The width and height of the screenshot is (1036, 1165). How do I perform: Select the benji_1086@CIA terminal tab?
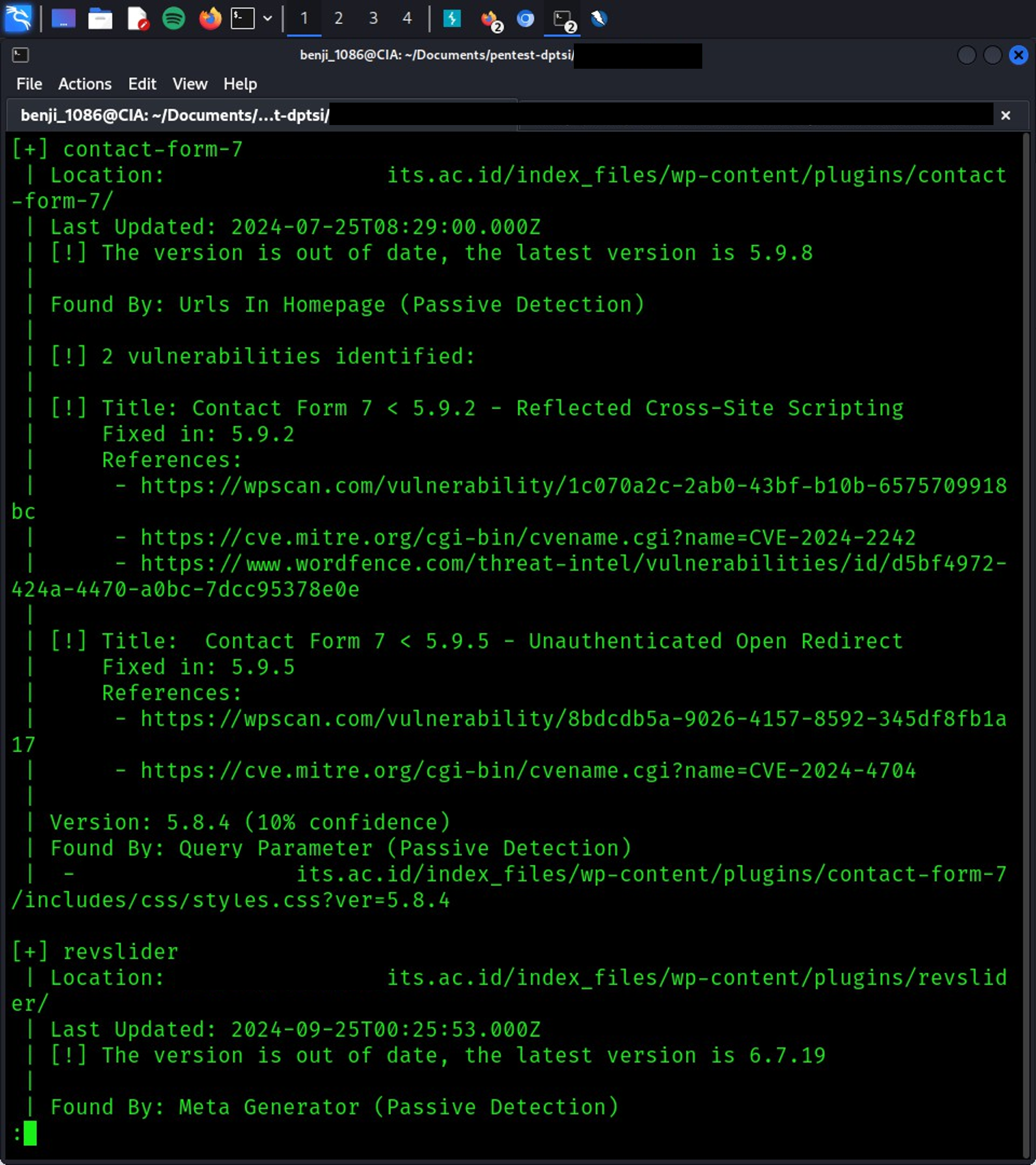click(174, 115)
